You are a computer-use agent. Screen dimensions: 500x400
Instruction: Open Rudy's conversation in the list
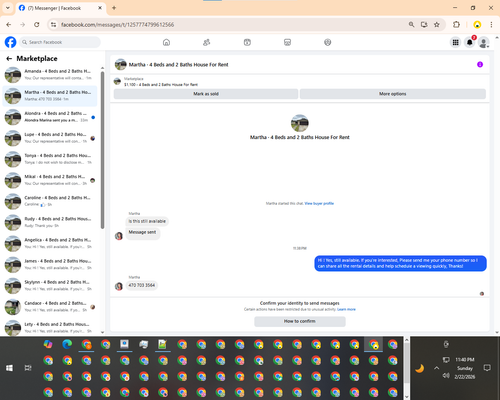pyautogui.click(x=50, y=222)
